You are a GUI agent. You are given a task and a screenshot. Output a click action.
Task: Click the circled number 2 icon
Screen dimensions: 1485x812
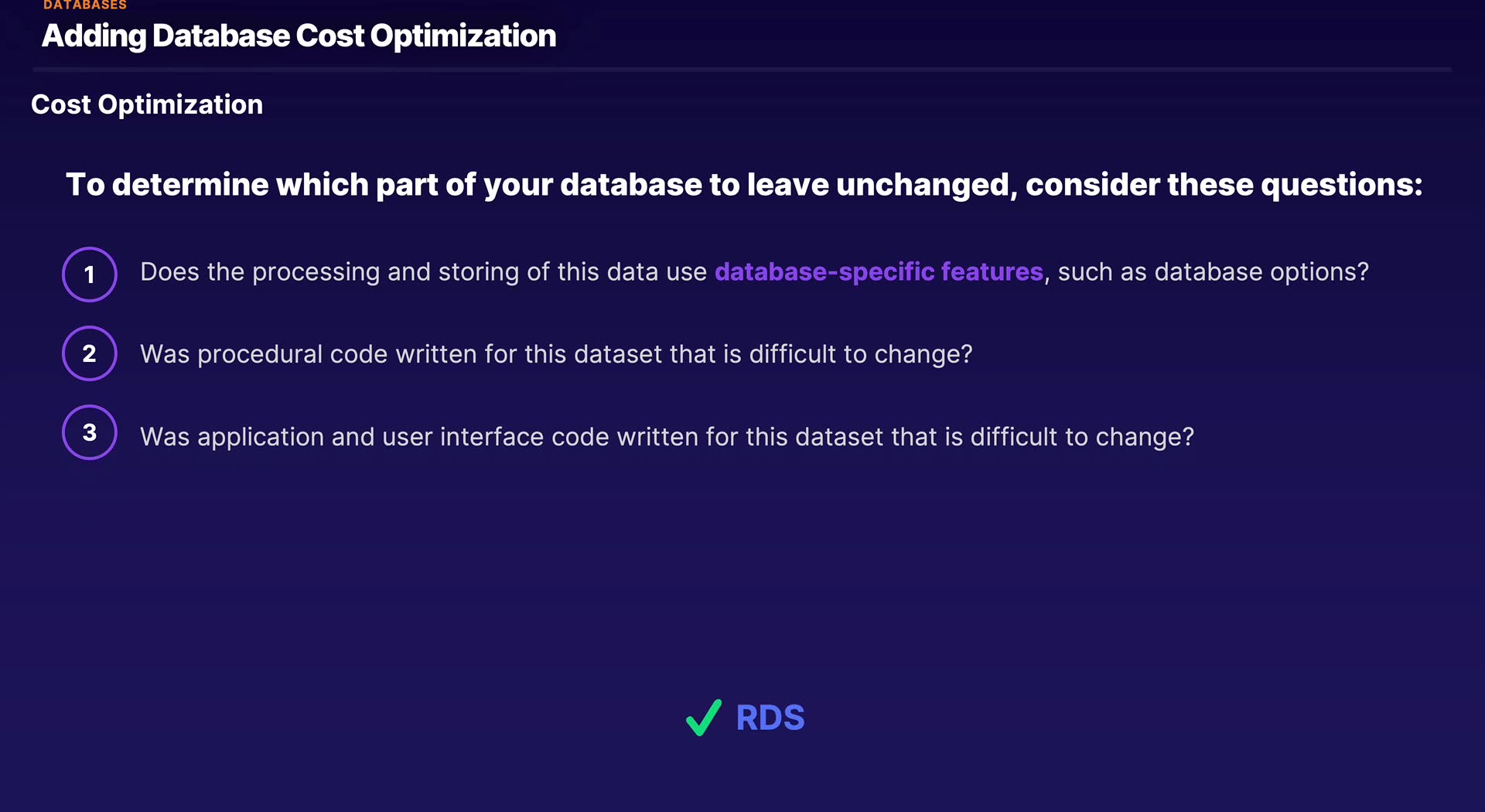coord(90,353)
